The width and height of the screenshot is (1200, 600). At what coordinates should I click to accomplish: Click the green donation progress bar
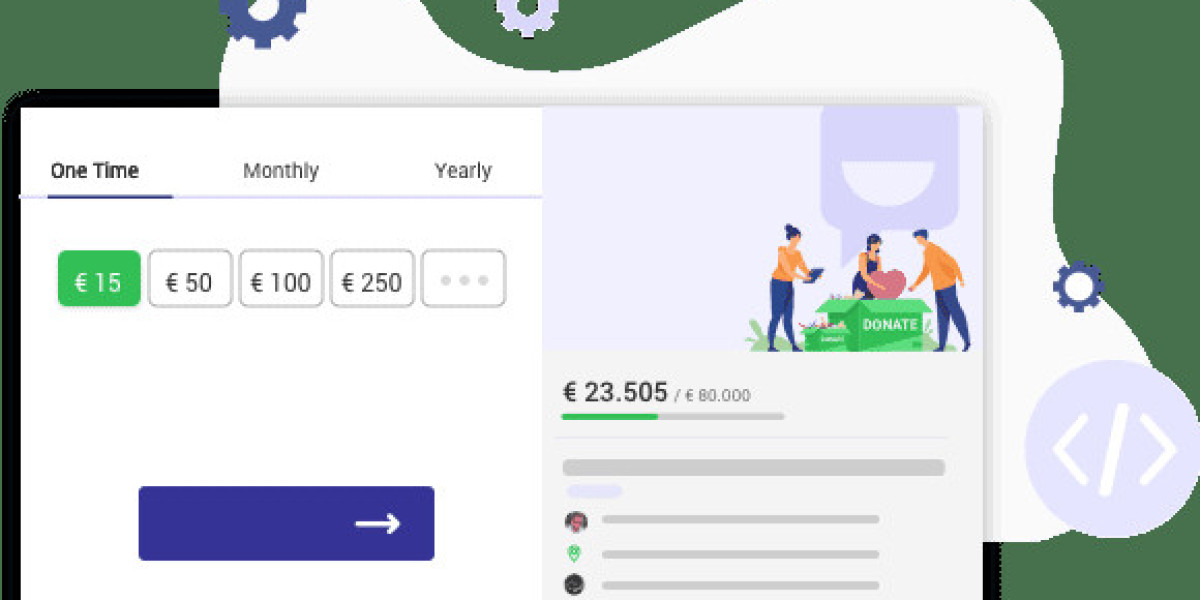coord(610,416)
